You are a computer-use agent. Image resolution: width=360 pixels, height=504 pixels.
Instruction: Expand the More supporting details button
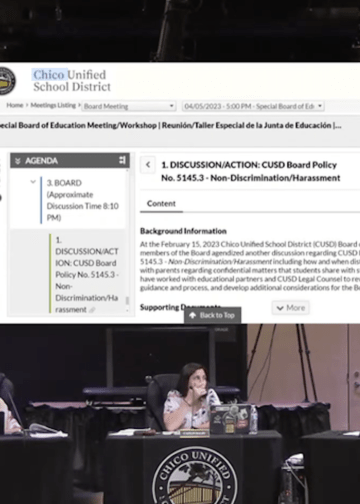pos(291,308)
